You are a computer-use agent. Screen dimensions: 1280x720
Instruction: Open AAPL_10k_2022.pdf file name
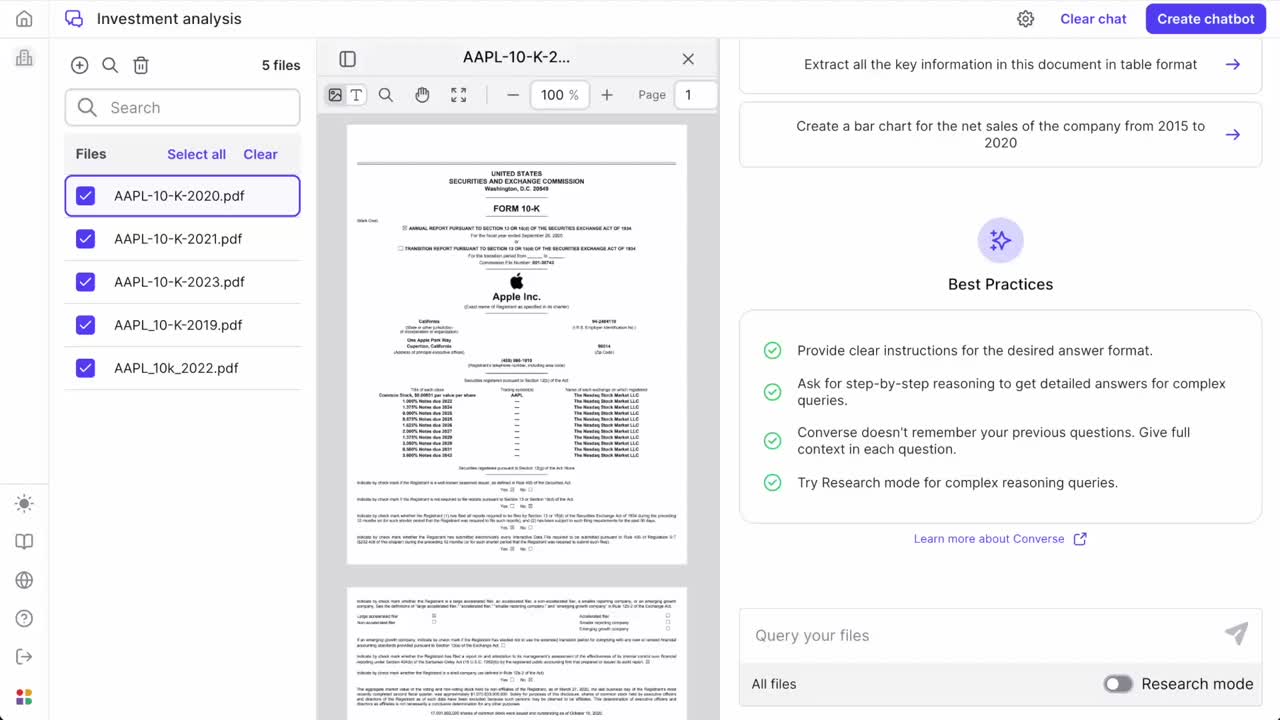point(176,368)
